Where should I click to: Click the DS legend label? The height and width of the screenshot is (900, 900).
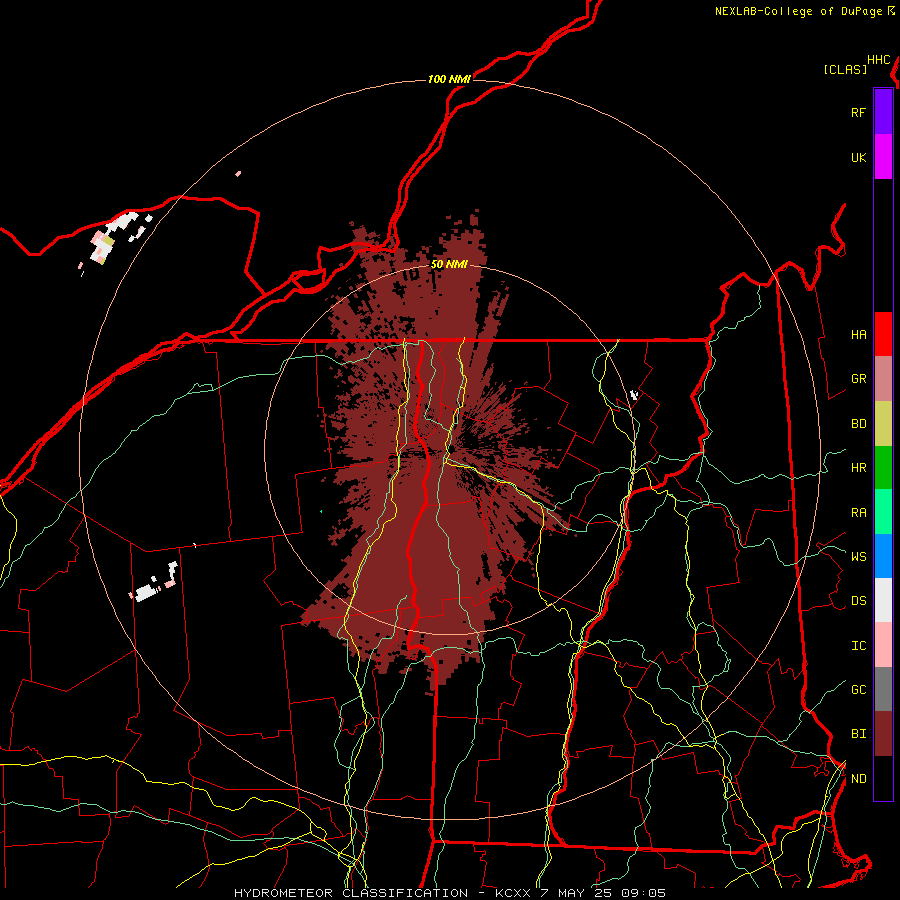tap(858, 600)
